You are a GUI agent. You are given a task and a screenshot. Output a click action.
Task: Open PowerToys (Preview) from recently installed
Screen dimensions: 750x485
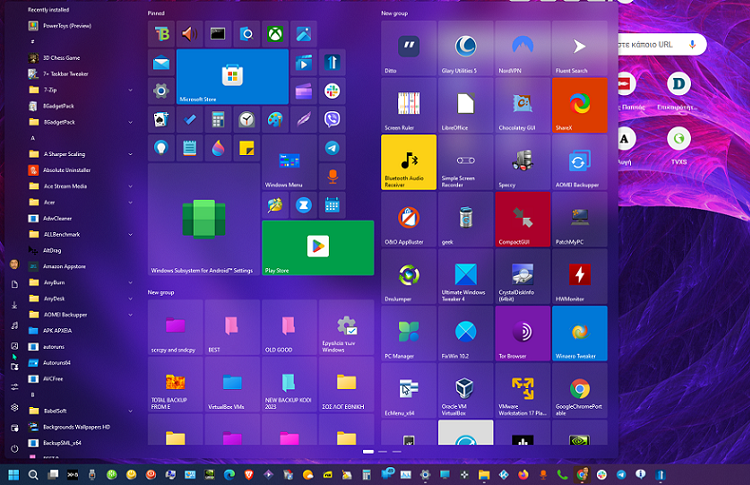(x=80, y=26)
